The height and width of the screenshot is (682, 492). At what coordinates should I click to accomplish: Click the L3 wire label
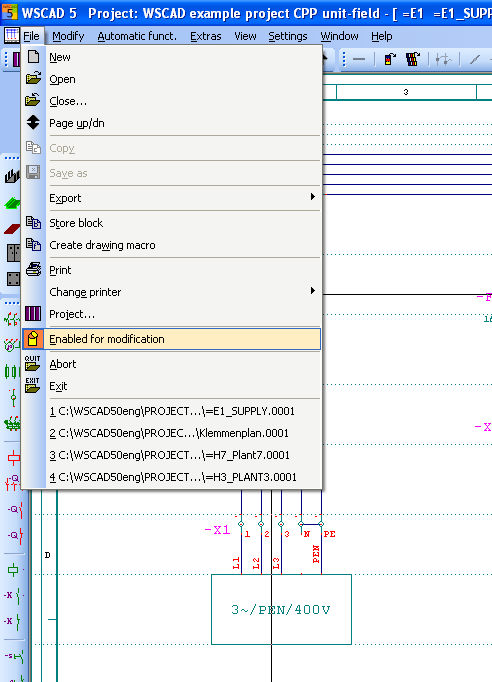(x=276, y=563)
